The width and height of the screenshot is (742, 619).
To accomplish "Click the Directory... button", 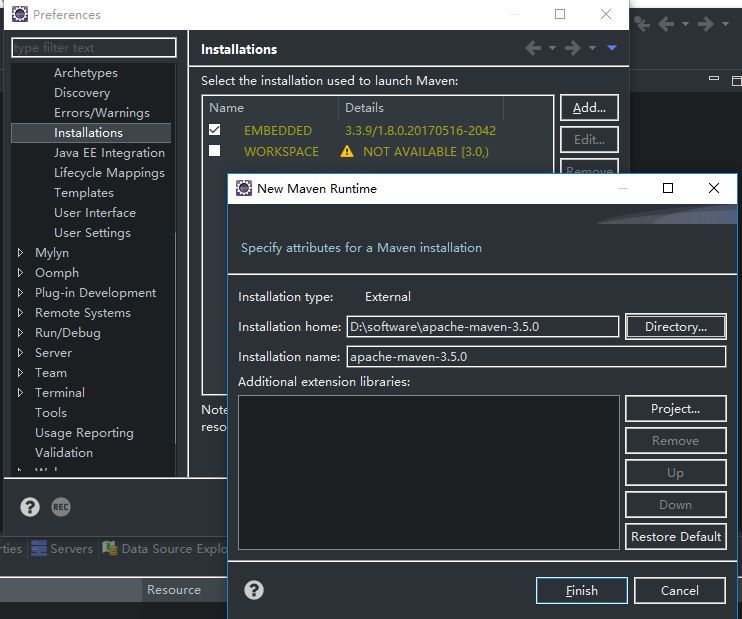I will [x=676, y=327].
